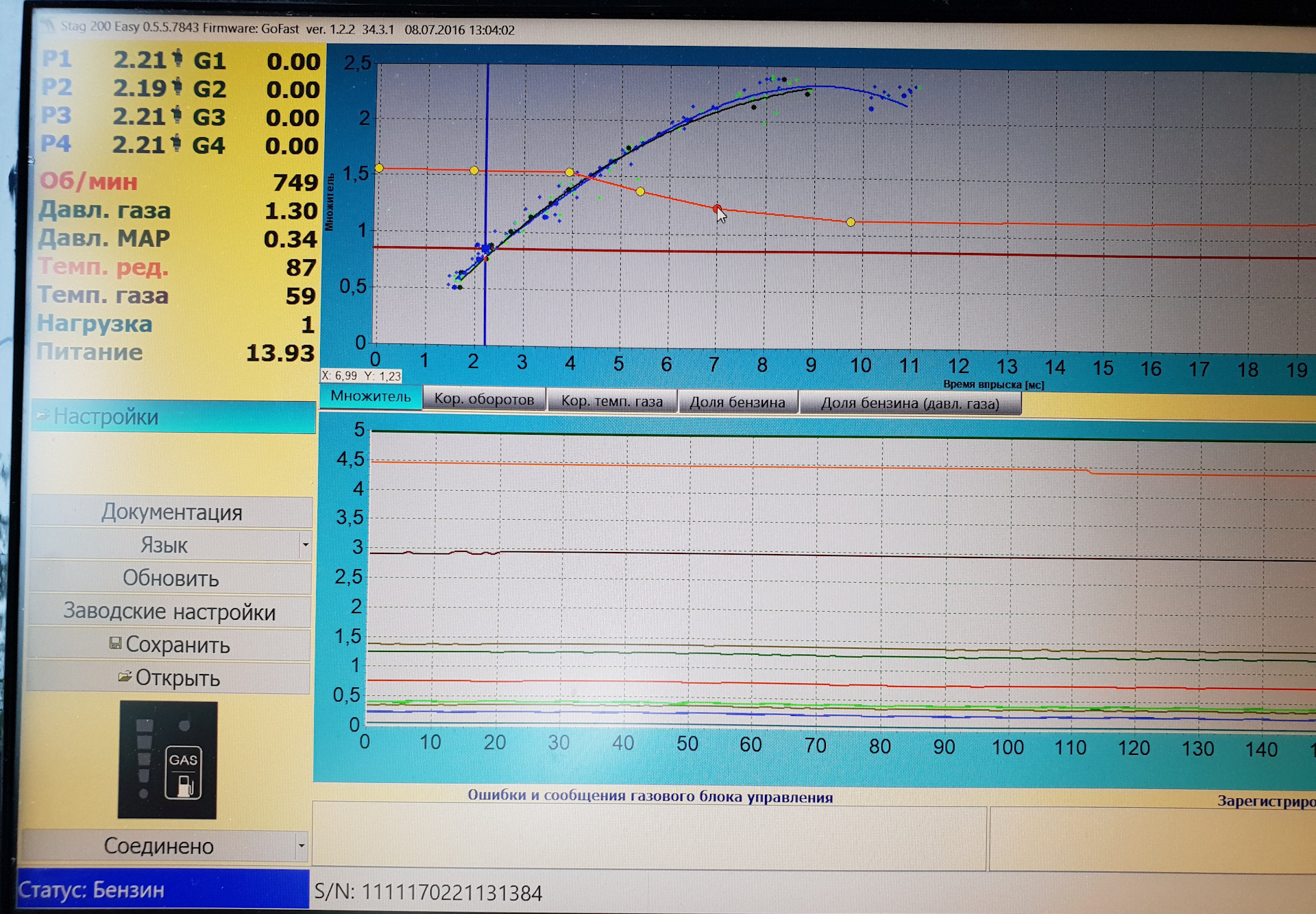Image resolution: width=1316 pixels, height=914 pixels.
Task: Open the Кор. темп. газа tab
Action: tap(612, 401)
